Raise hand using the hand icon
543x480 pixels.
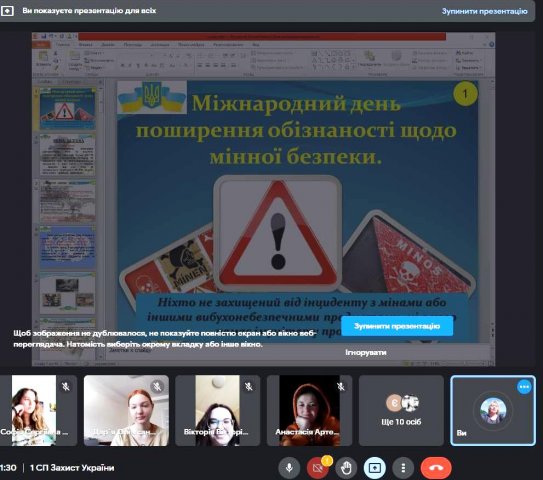[346, 468]
